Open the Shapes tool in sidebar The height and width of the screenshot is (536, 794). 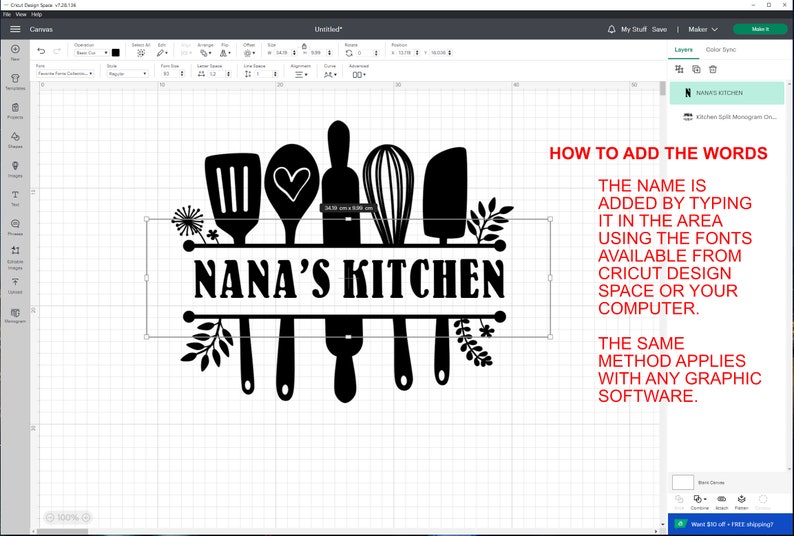pos(15,140)
